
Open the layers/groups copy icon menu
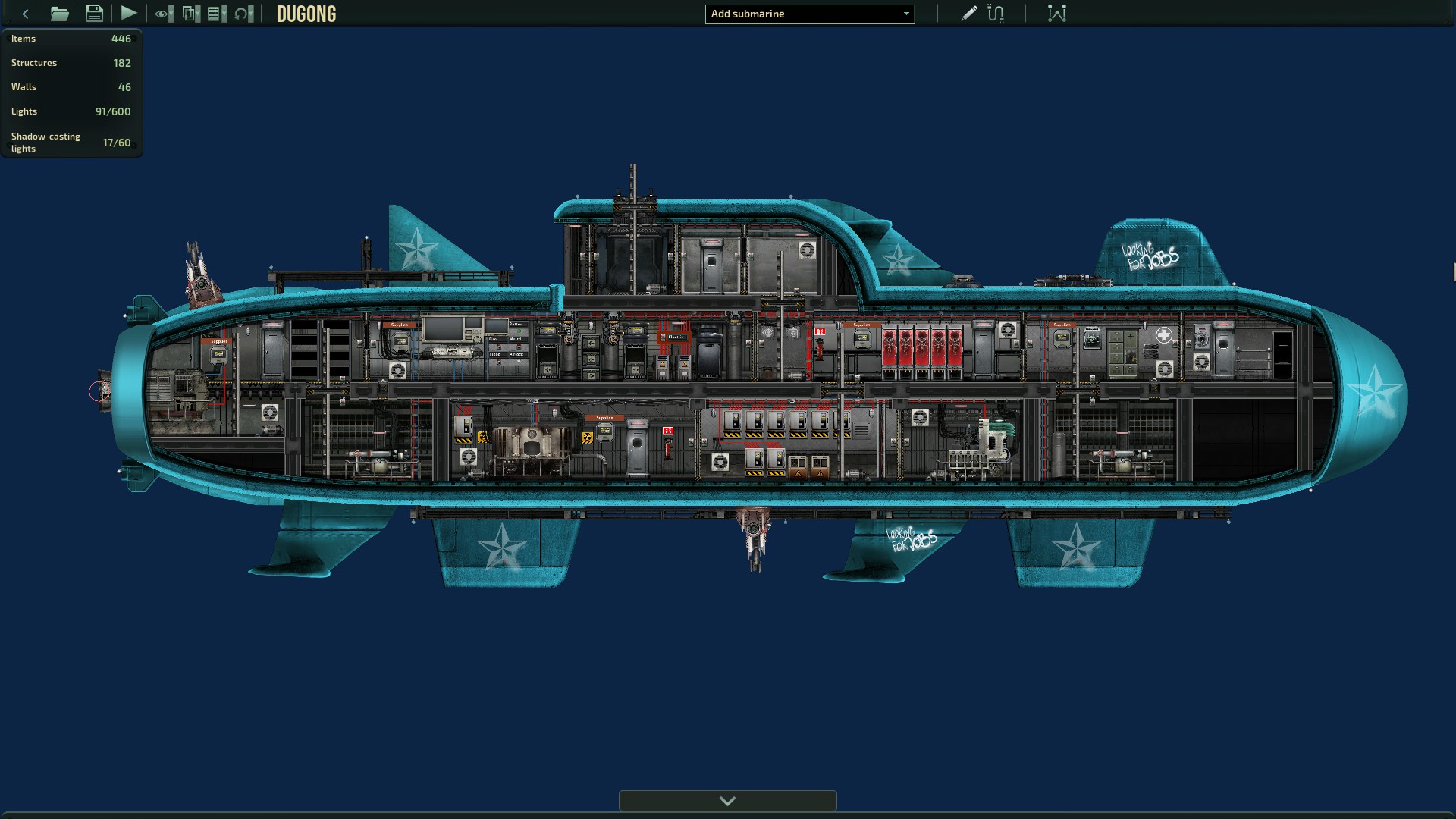click(x=191, y=14)
